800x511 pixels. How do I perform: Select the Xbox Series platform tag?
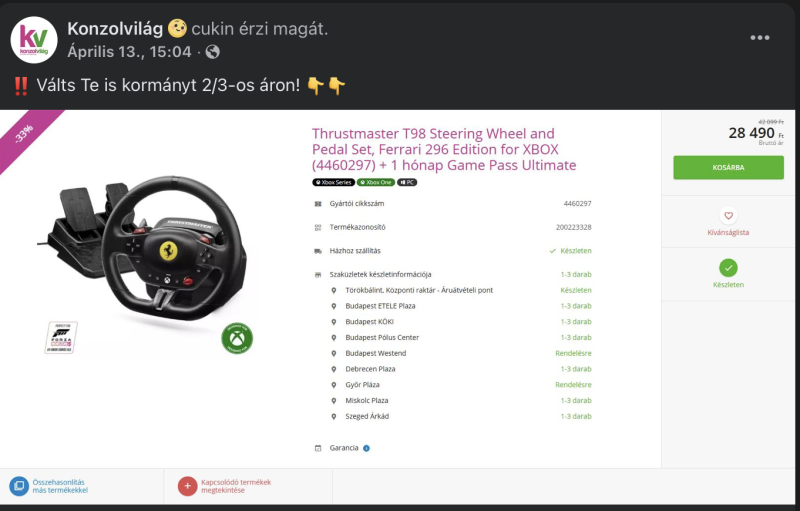(x=333, y=182)
